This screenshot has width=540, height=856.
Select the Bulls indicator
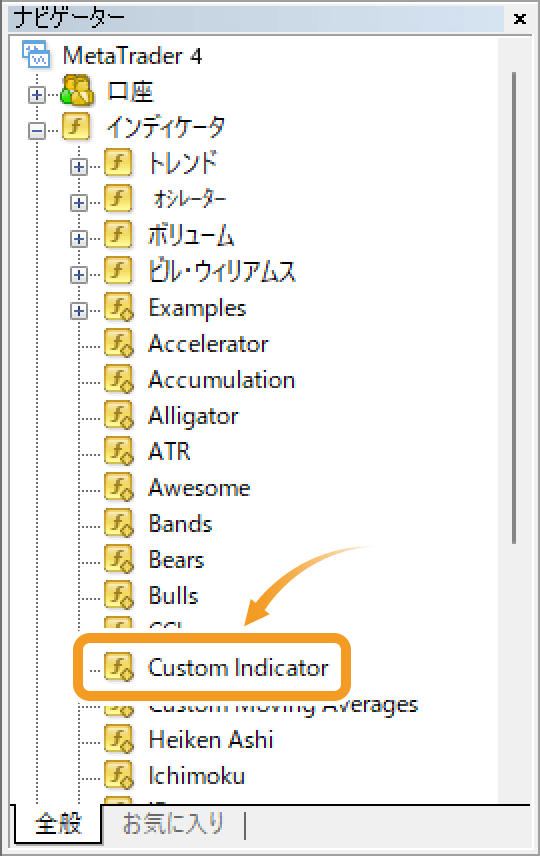pos(173,596)
